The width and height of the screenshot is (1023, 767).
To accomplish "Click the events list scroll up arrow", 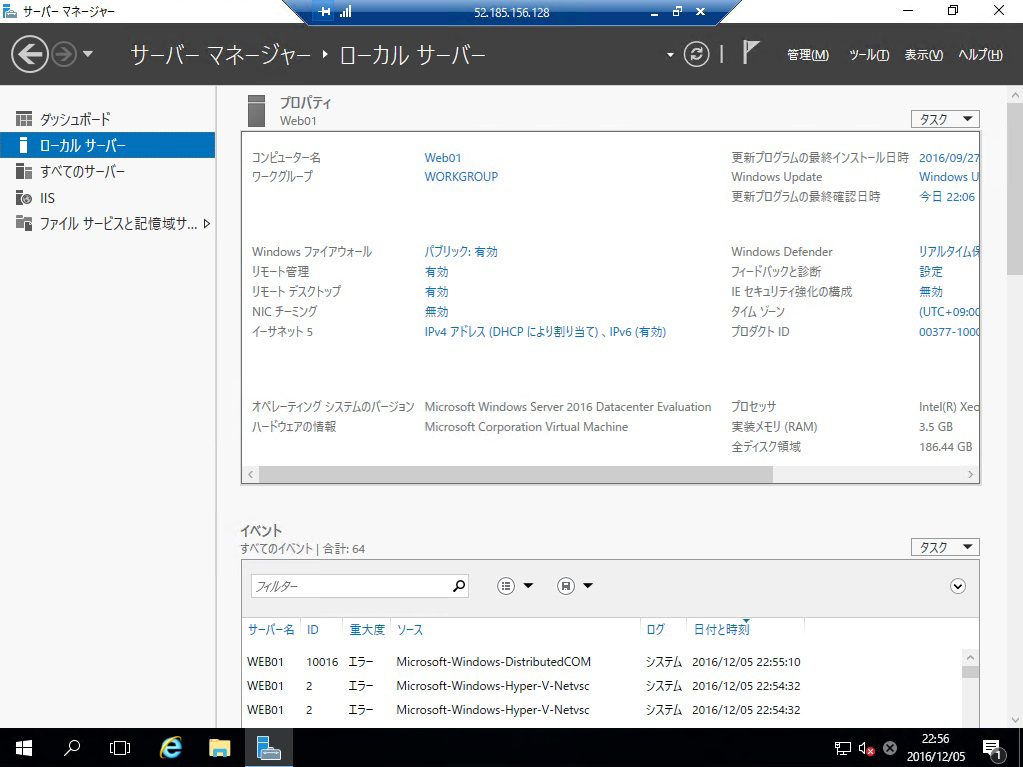I will tap(970, 657).
